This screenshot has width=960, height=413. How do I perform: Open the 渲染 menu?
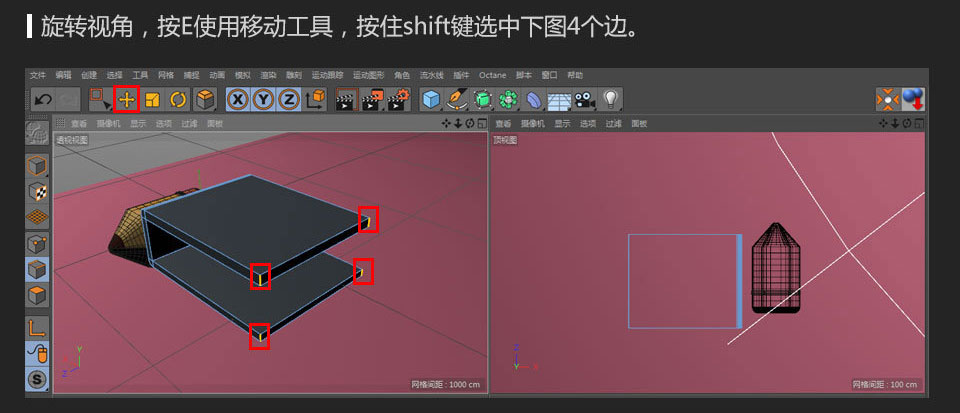tap(268, 75)
